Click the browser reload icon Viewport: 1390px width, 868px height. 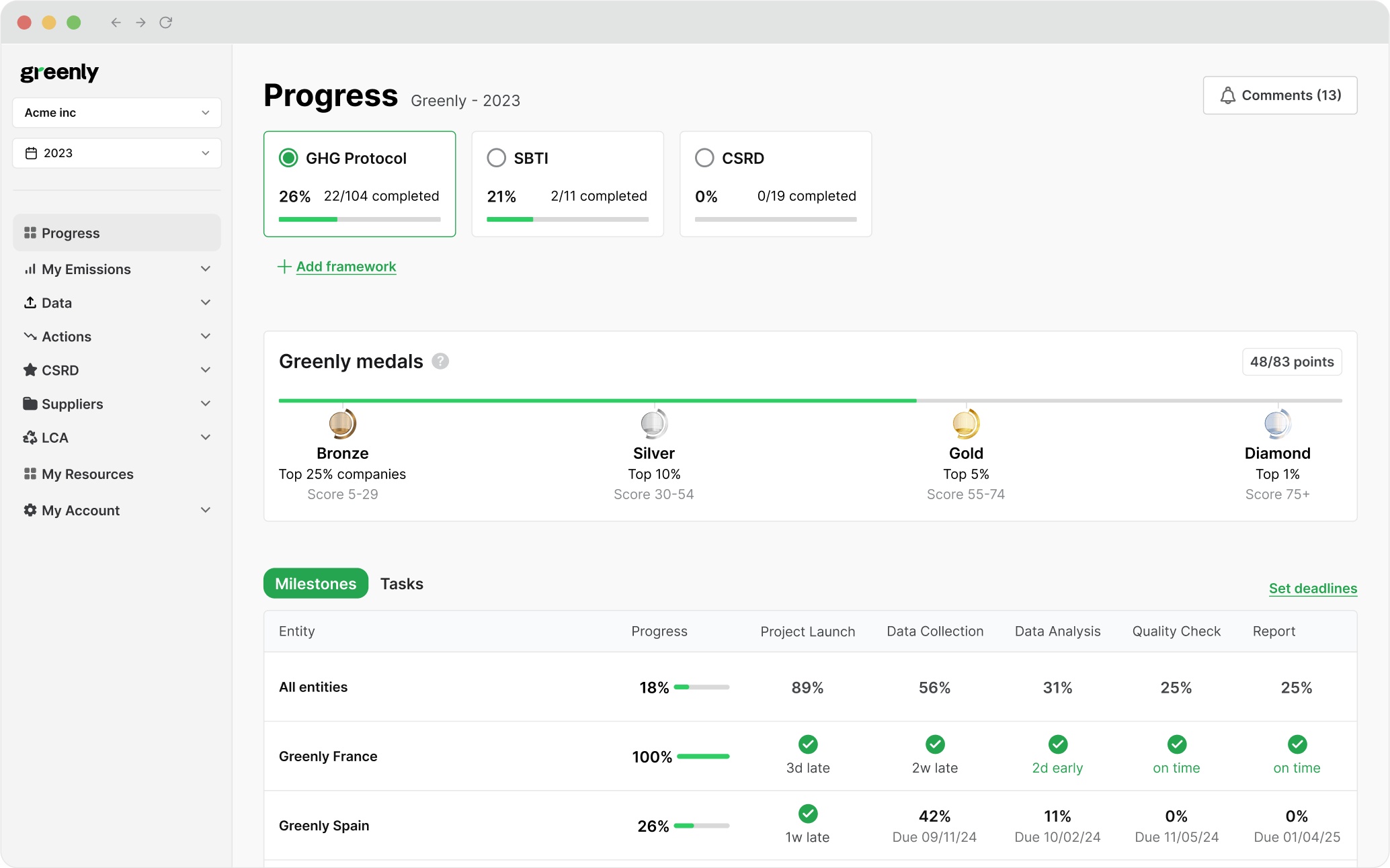point(166,22)
